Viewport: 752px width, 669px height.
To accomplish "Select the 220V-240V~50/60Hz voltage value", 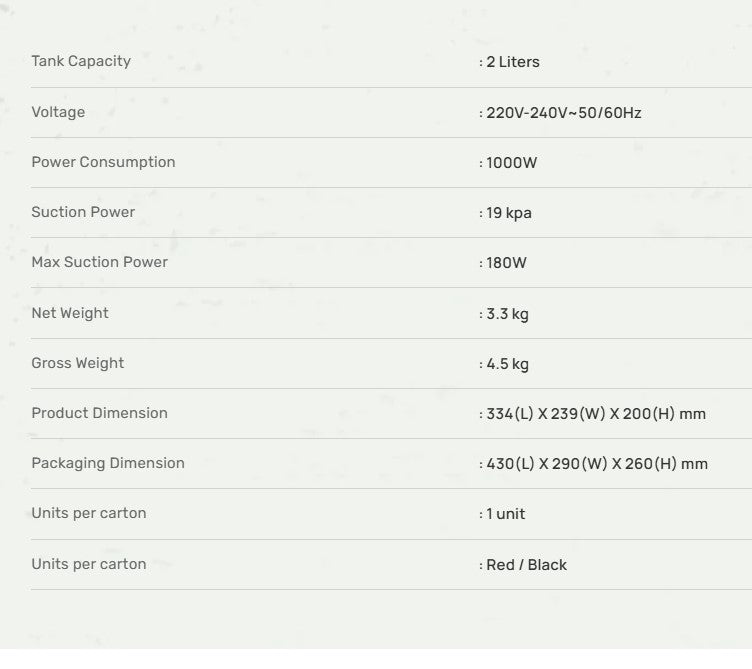I will click(563, 113).
